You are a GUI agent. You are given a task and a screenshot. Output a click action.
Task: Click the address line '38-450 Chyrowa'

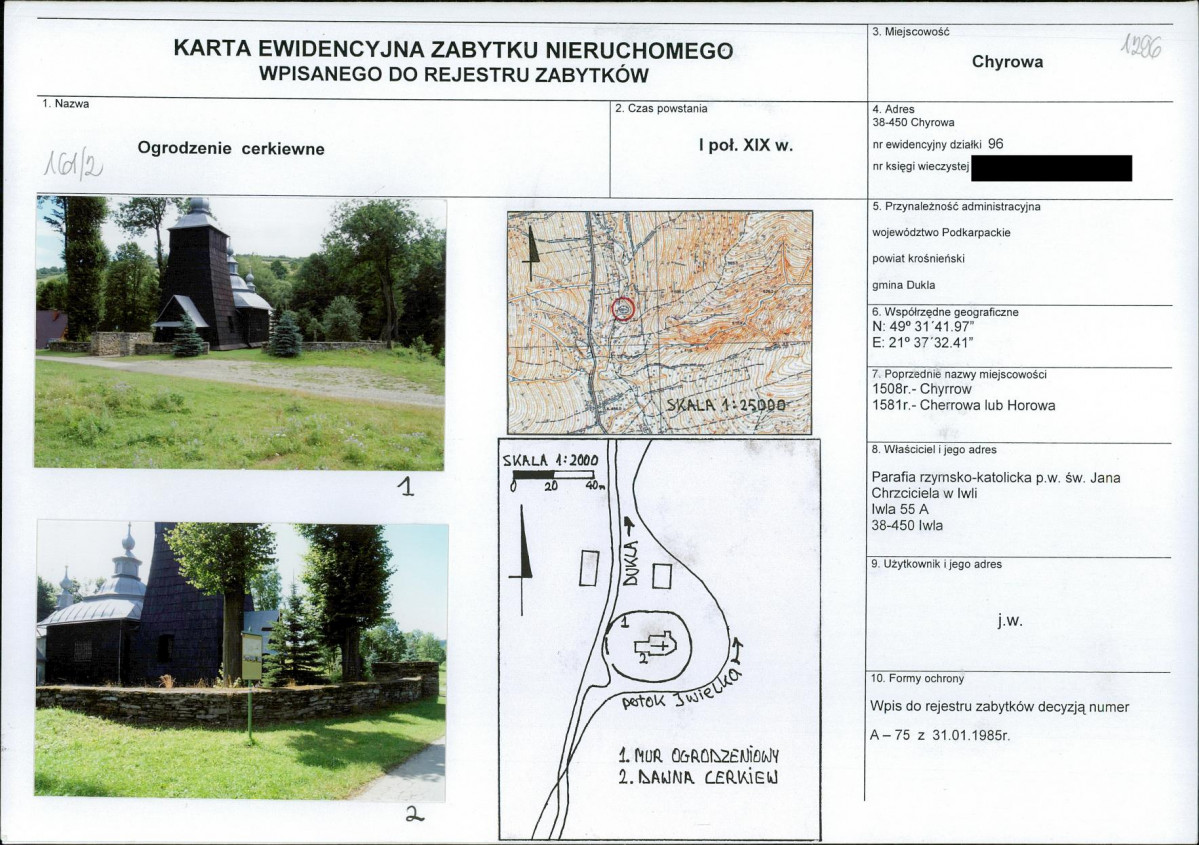point(913,122)
